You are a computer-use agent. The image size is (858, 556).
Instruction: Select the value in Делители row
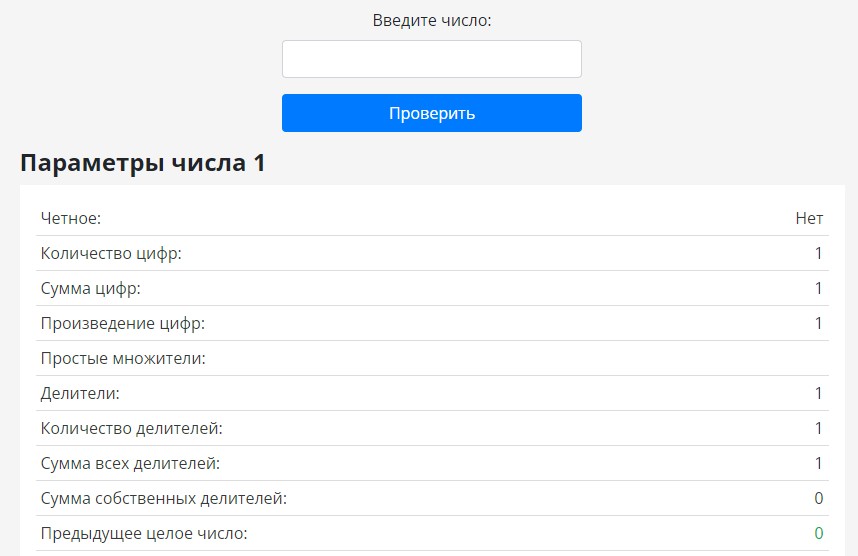(819, 393)
